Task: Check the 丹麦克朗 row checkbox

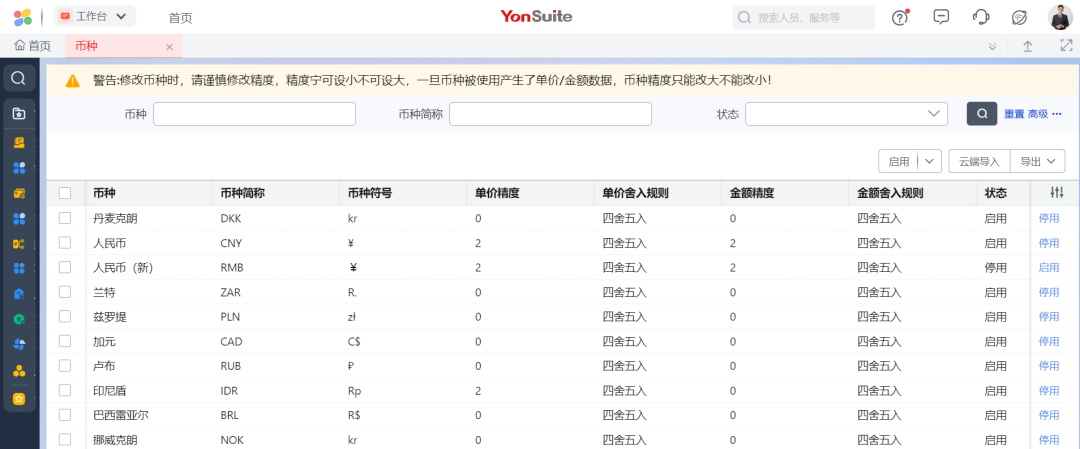Action: (x=65, y=218)
